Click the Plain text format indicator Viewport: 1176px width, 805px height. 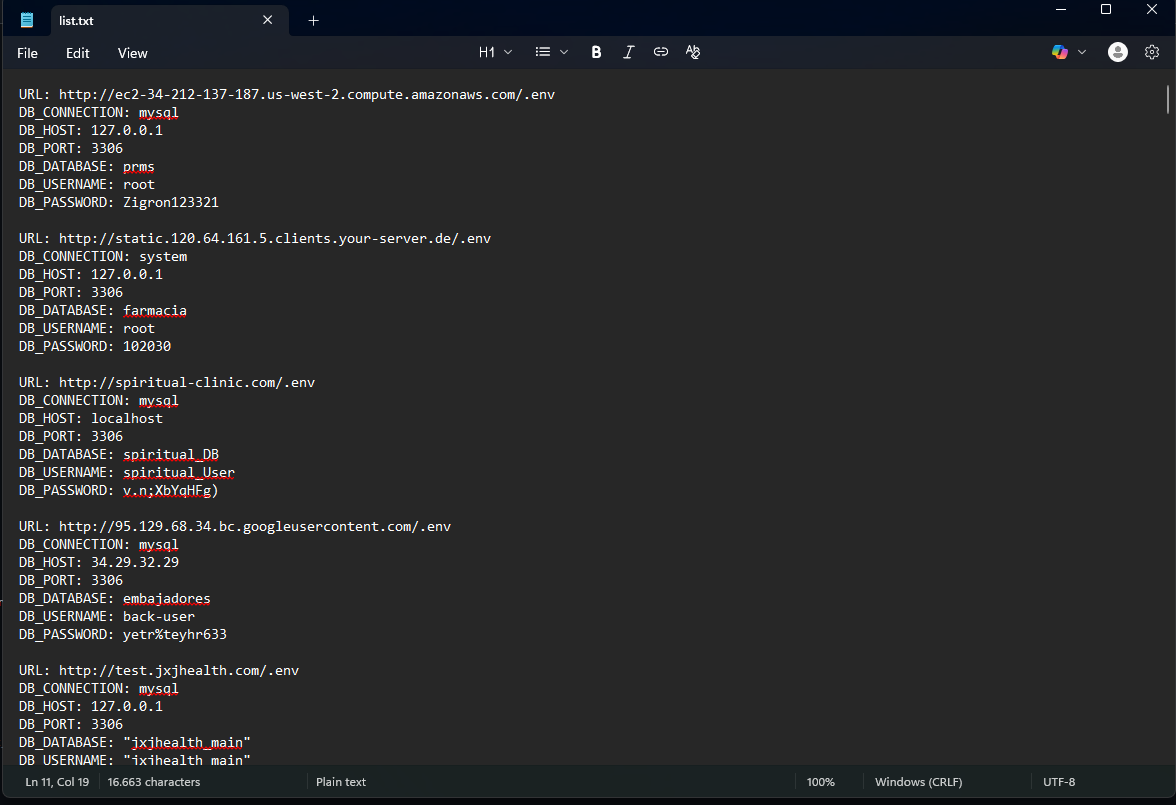pyautogui.click(x=340, y=782)
